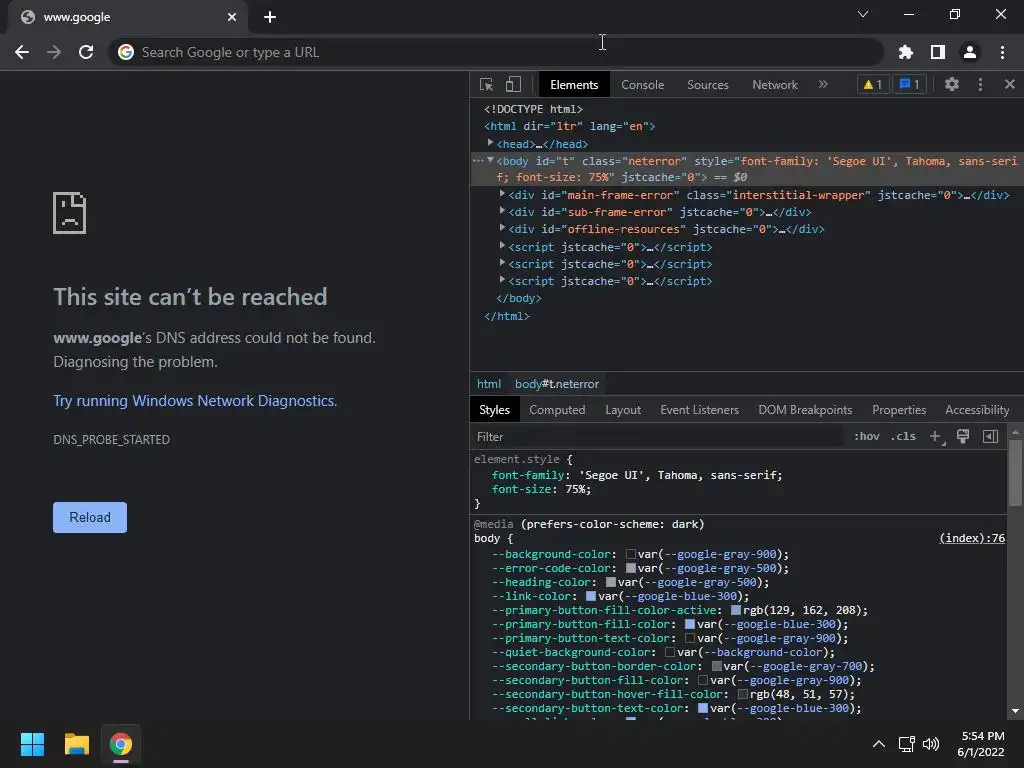Click body#t.neterror breadcrumb
The height and width of the screenshot is (768, 1024).
[556, 384]
